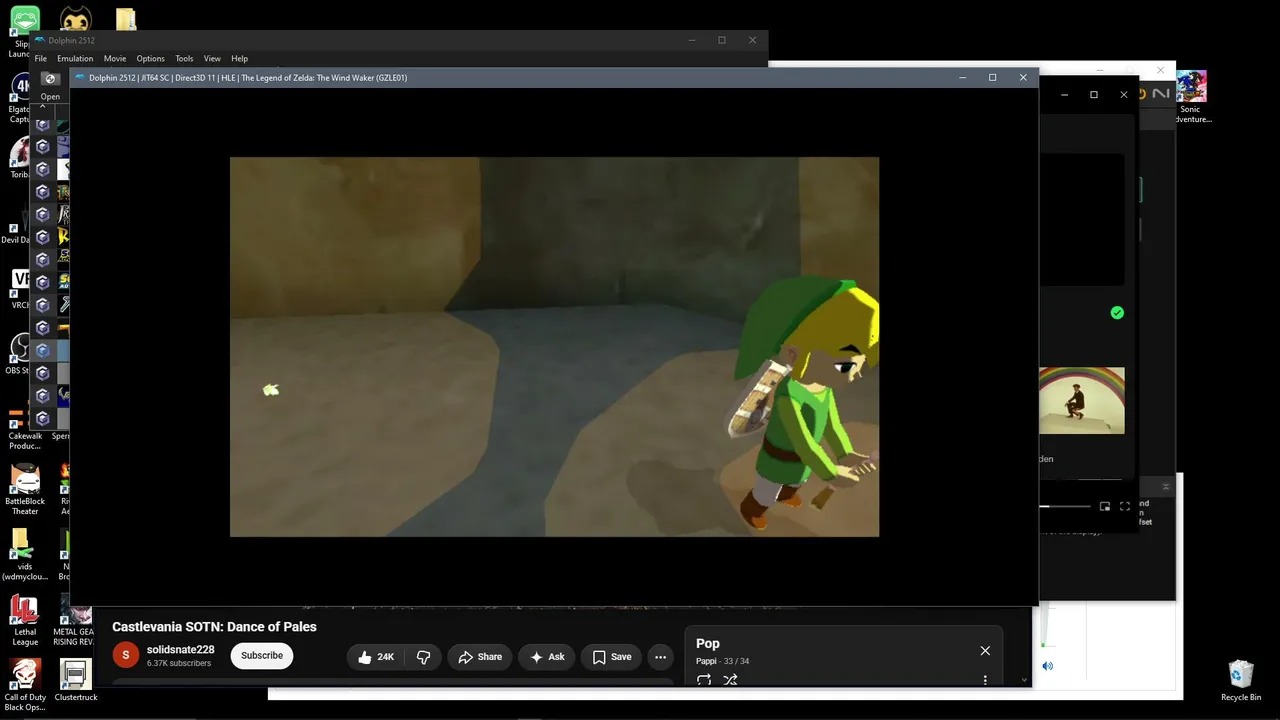Click the rainbow video thumbnail in right window

(x=1081, y=401)
